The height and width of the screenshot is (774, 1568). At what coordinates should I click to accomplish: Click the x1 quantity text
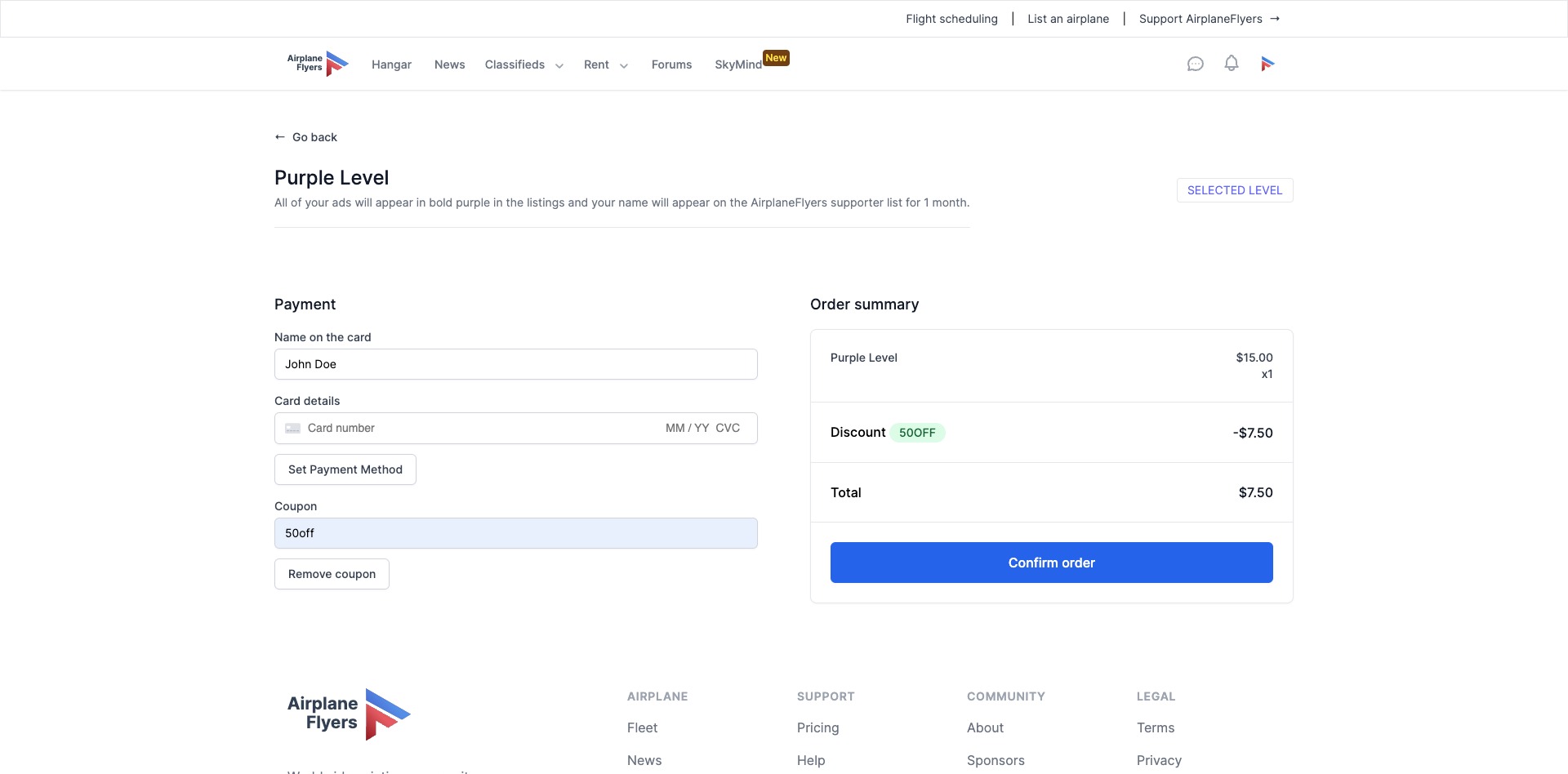tap(1267, 374)
